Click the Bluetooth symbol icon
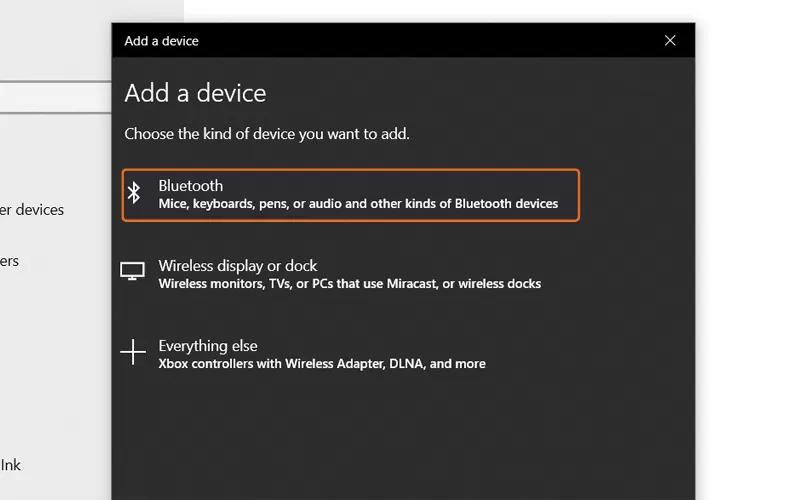The width and height of the screenshot is (800, 500). tap(134, 194)
